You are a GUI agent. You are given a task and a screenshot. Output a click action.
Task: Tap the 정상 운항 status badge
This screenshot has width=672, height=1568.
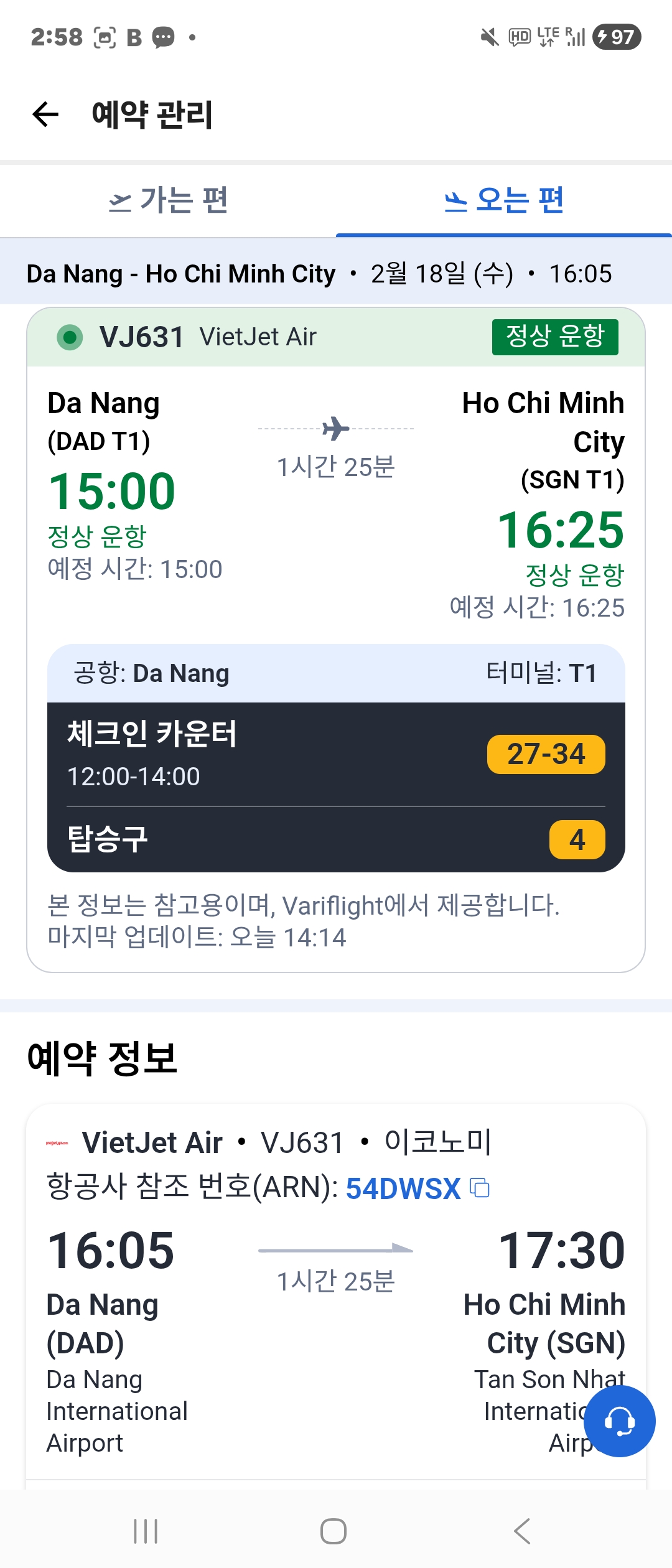[x=554, y=337]
